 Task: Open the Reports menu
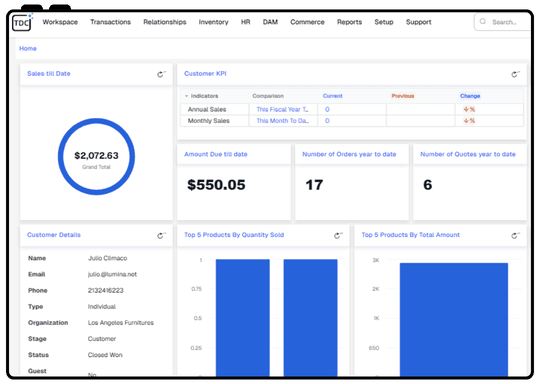[x=350, y=22]
